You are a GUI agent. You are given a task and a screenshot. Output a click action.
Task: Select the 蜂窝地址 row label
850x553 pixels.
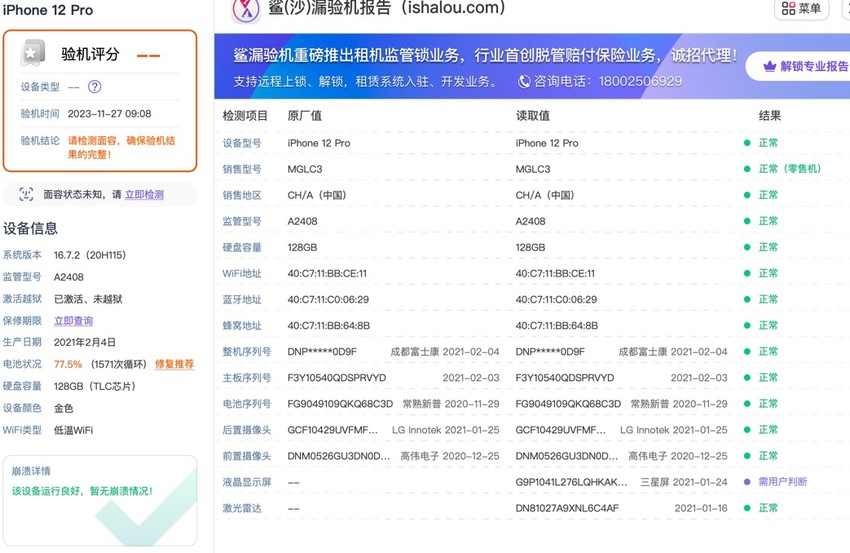coord(242,325)
